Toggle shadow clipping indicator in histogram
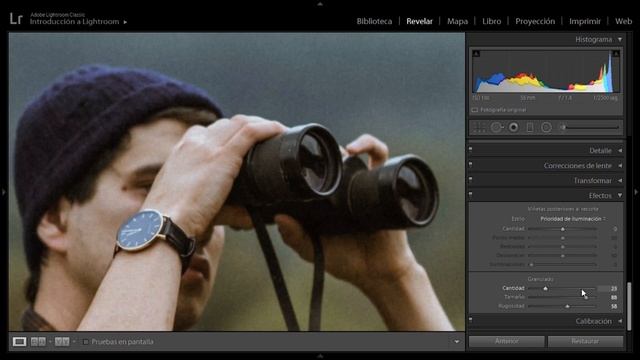The height and width of the screenshot is (360, 640). pyautogui.click(x=476, y=53)
